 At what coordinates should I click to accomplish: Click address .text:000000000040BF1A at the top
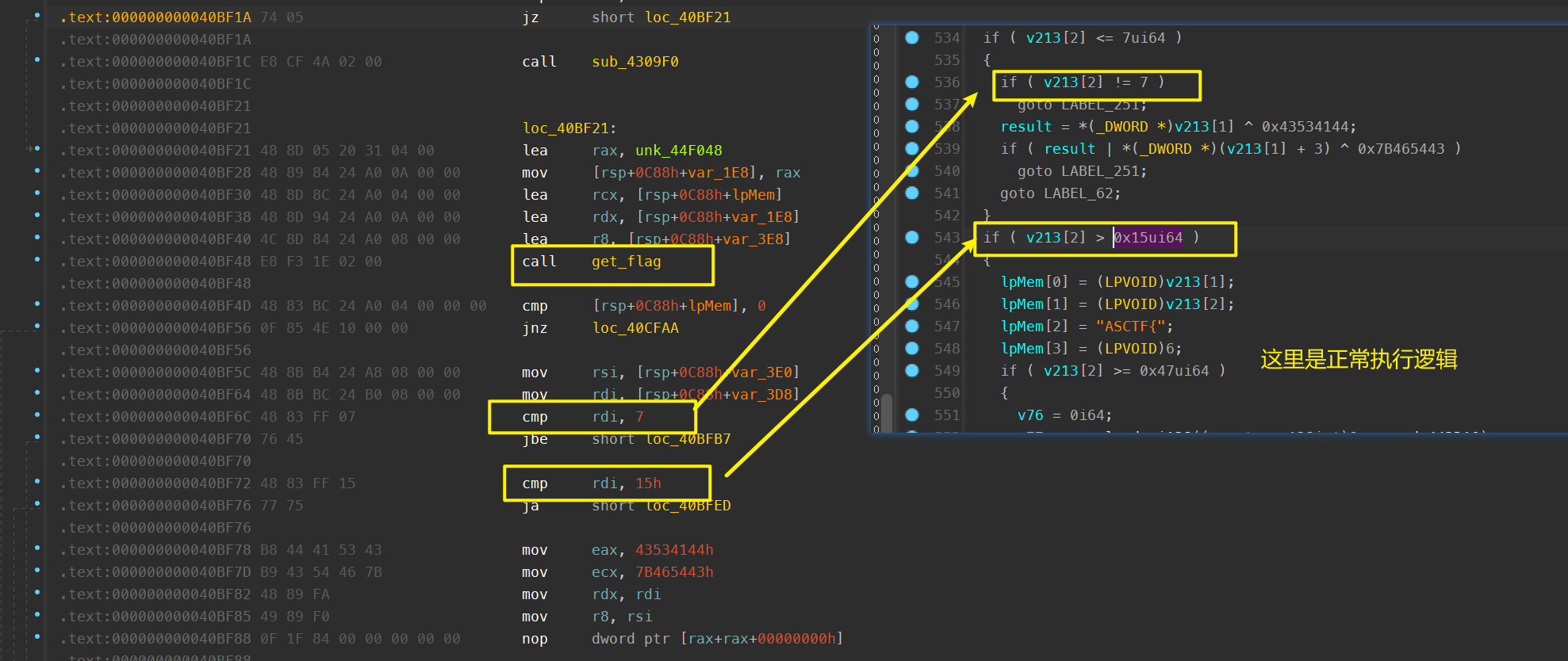(156, 17)
